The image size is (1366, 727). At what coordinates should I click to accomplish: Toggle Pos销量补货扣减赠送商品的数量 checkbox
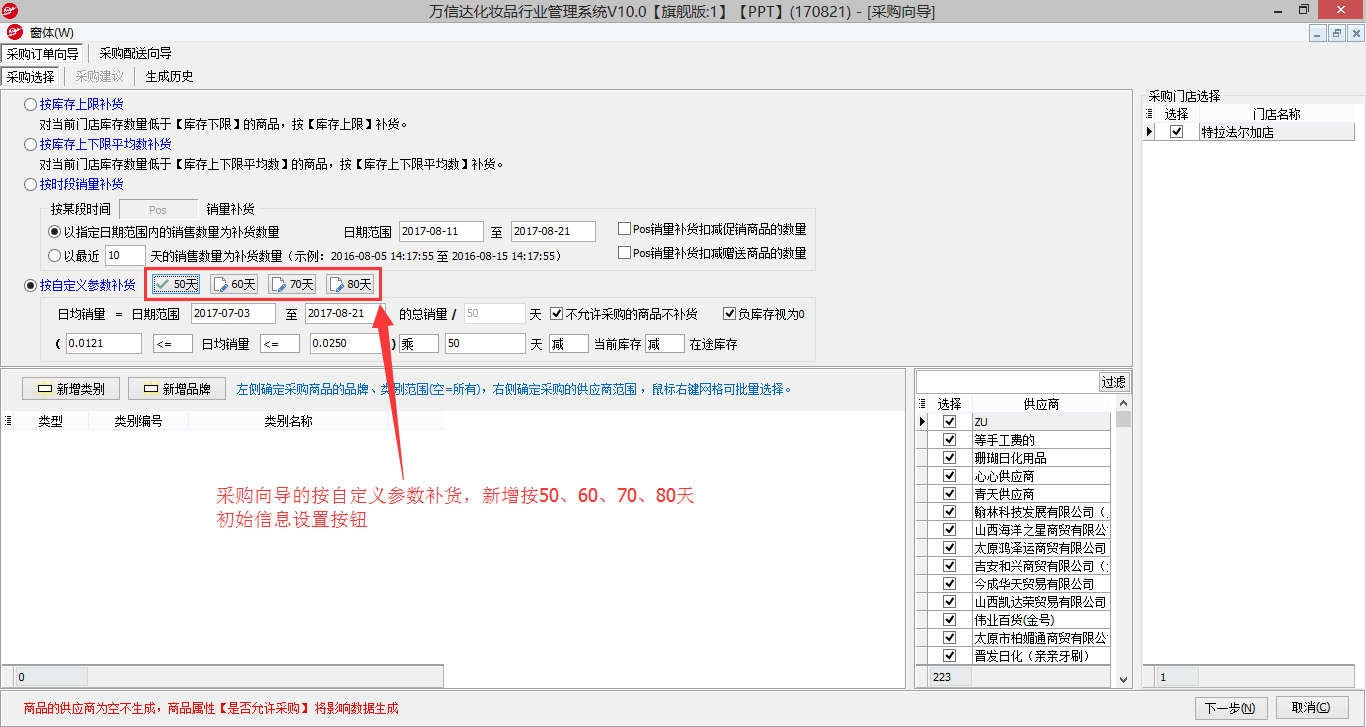coord(625,253)
